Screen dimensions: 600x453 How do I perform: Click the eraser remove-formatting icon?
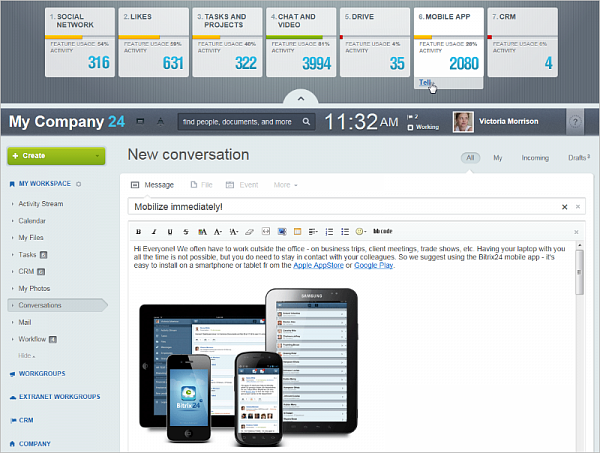(249, 231)
